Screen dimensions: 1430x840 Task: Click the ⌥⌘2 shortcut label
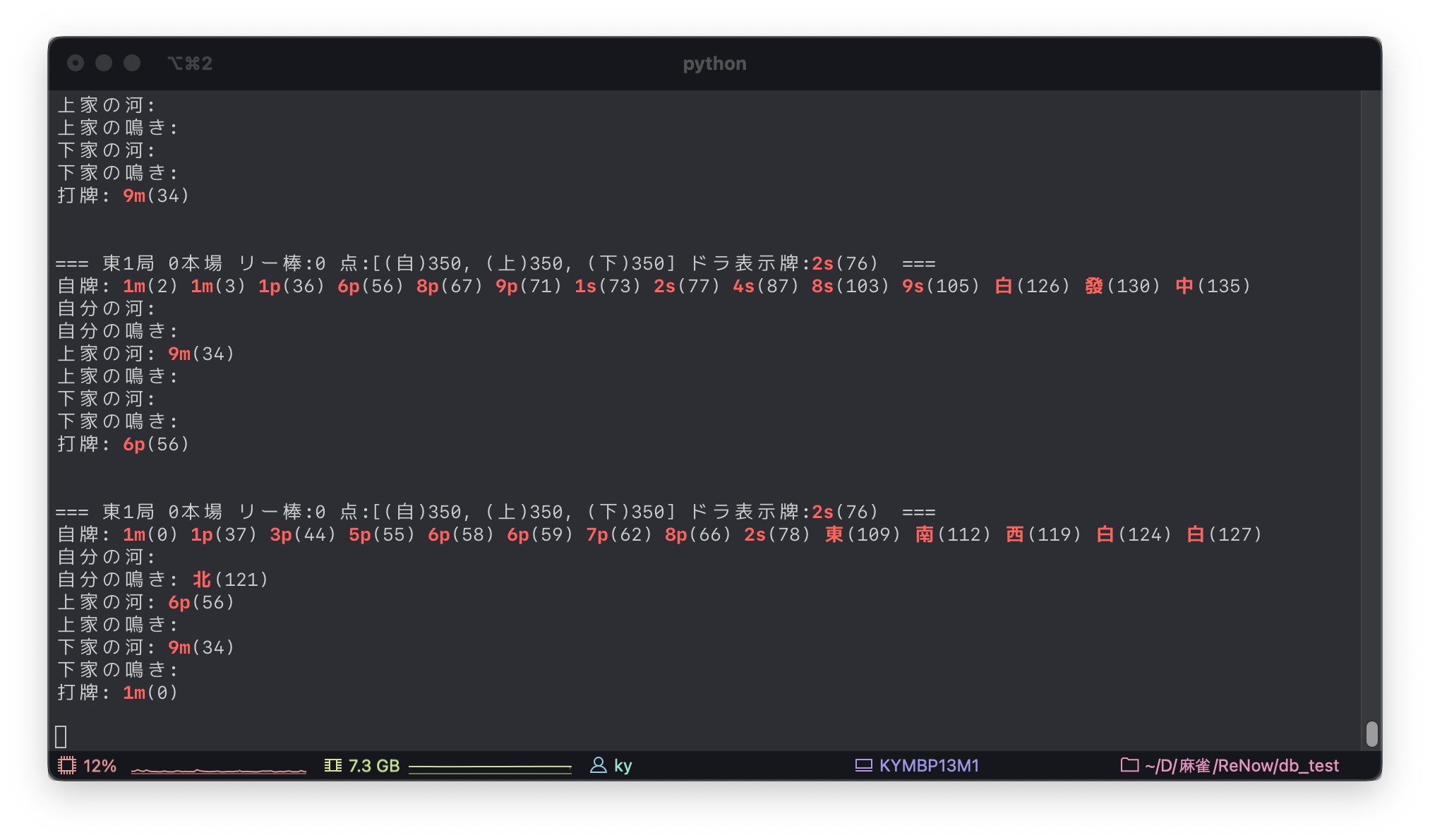click(190, 64)
